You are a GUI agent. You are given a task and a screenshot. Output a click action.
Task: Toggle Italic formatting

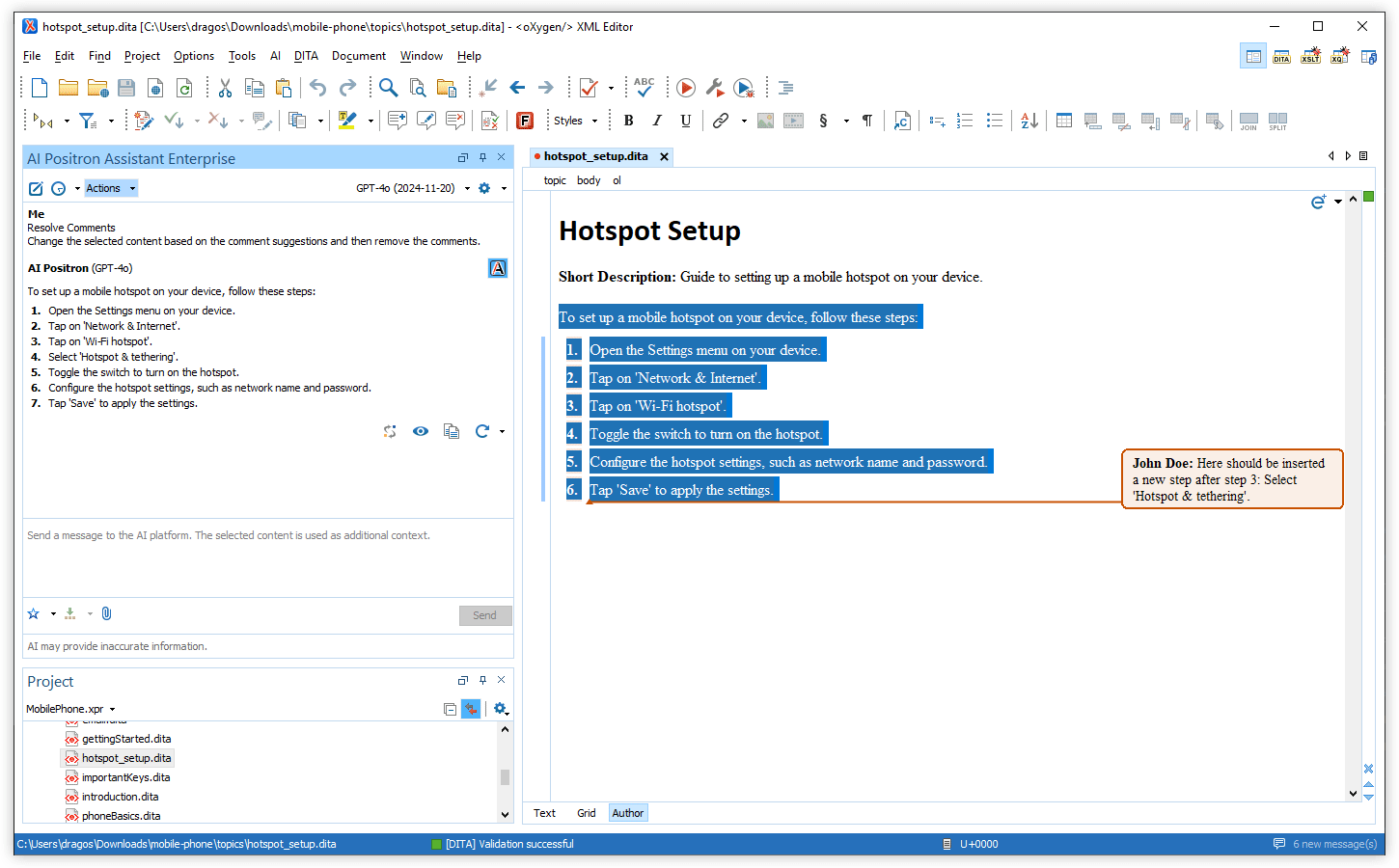click(657, 121)
